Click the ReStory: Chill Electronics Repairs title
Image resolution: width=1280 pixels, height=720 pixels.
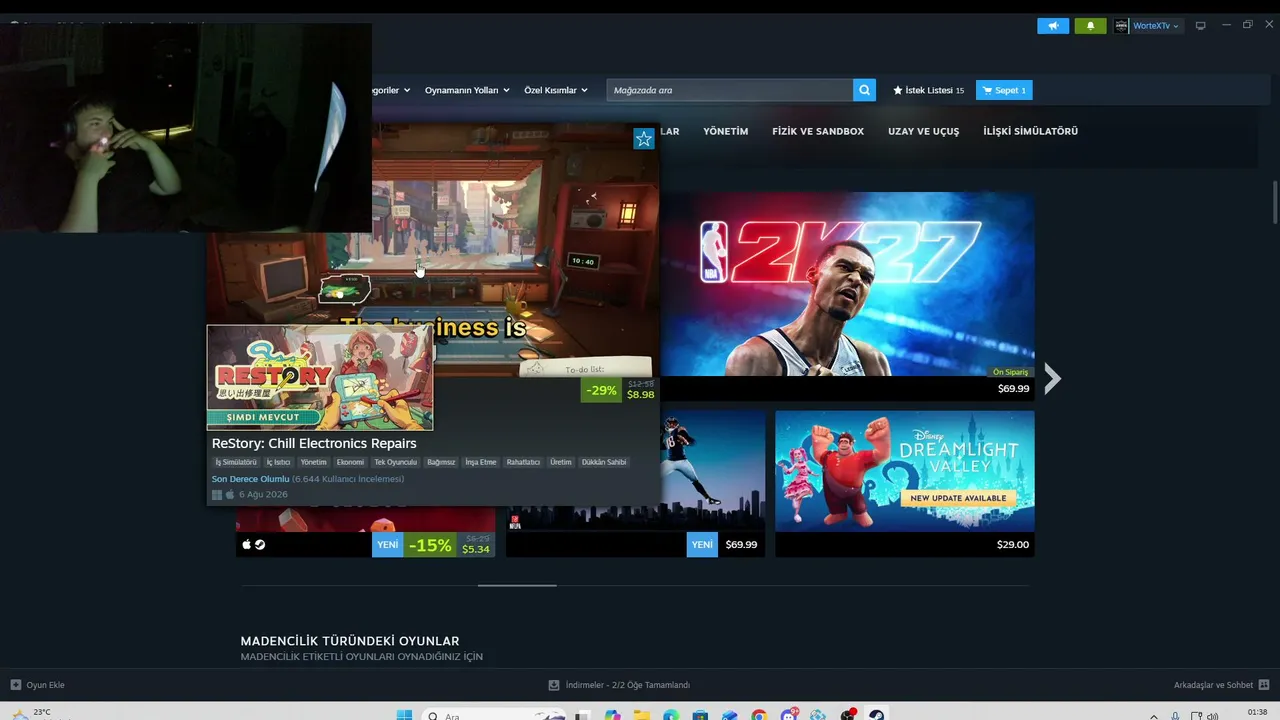[314, 443]
